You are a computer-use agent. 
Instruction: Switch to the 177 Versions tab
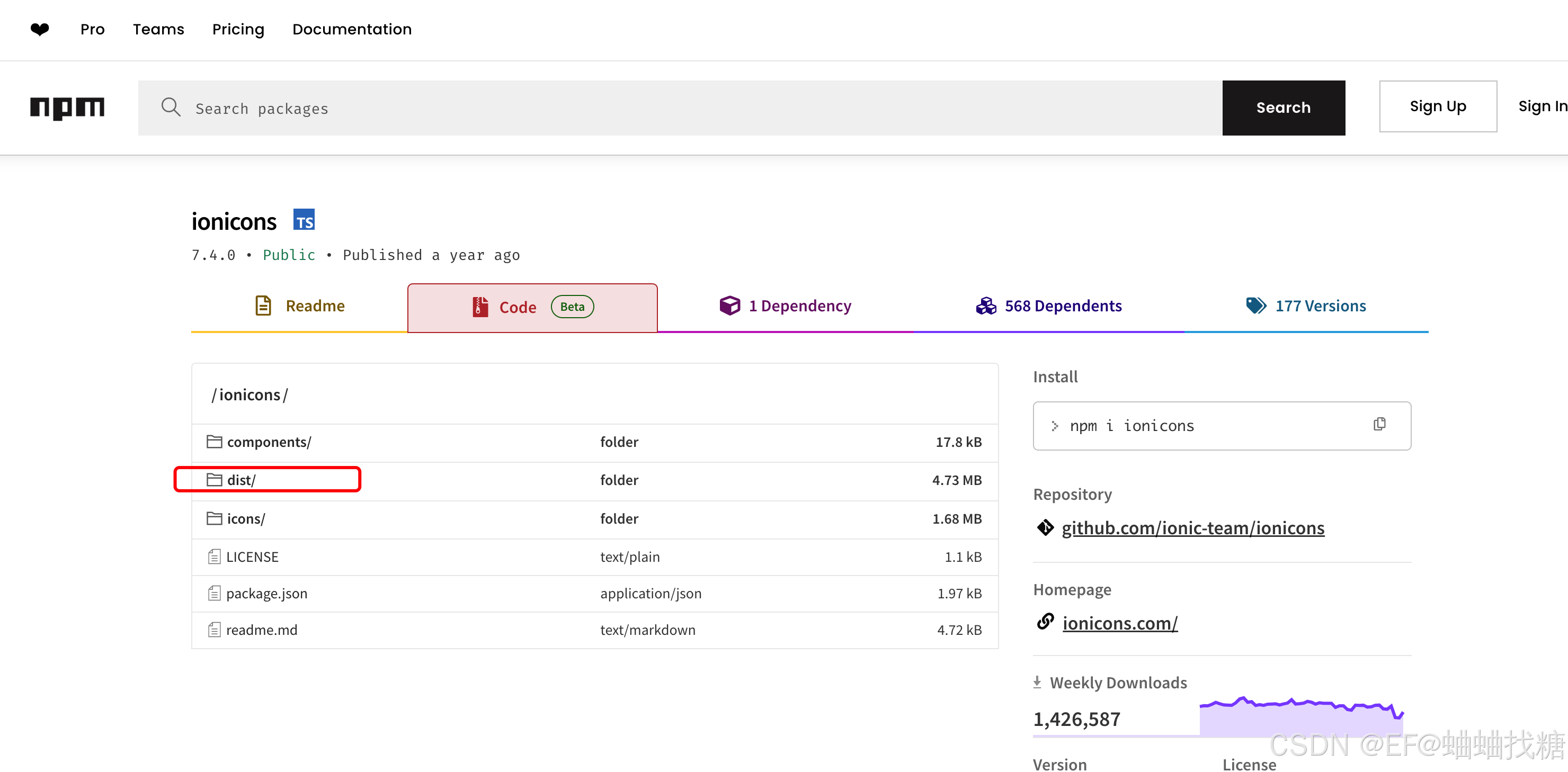1306,306
